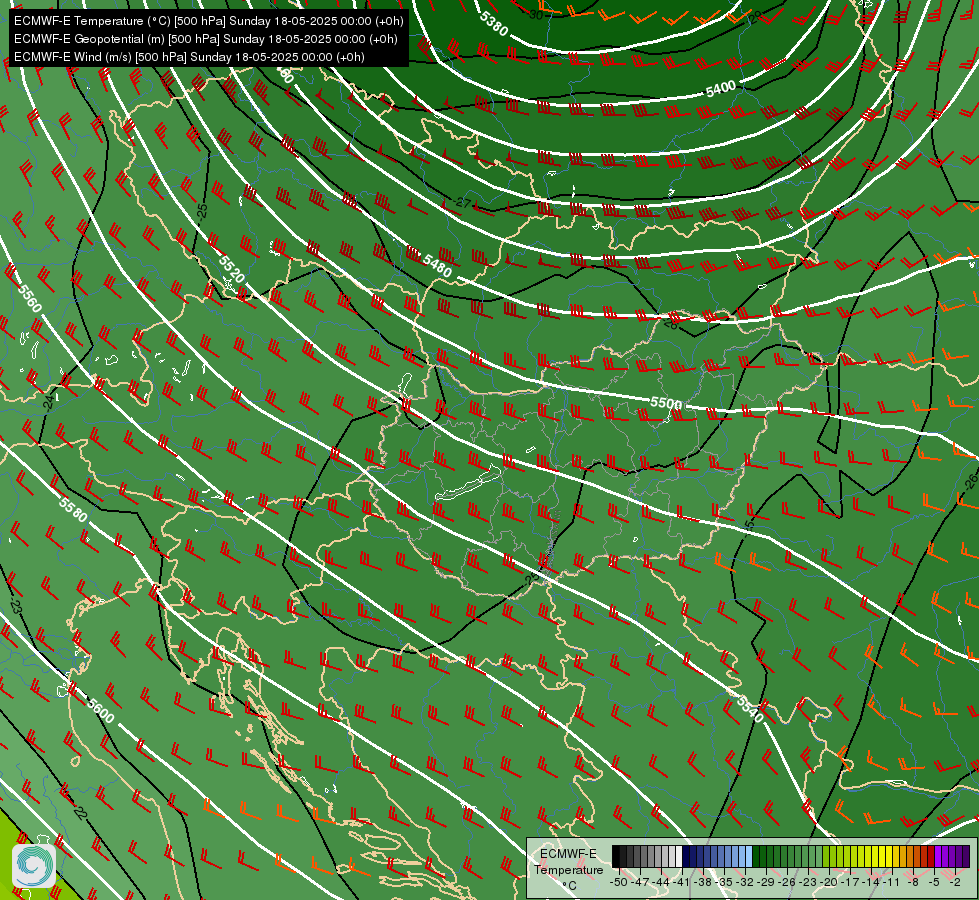Click the -50 legend tick value
The image size is (979, 900).
[619, 882]
